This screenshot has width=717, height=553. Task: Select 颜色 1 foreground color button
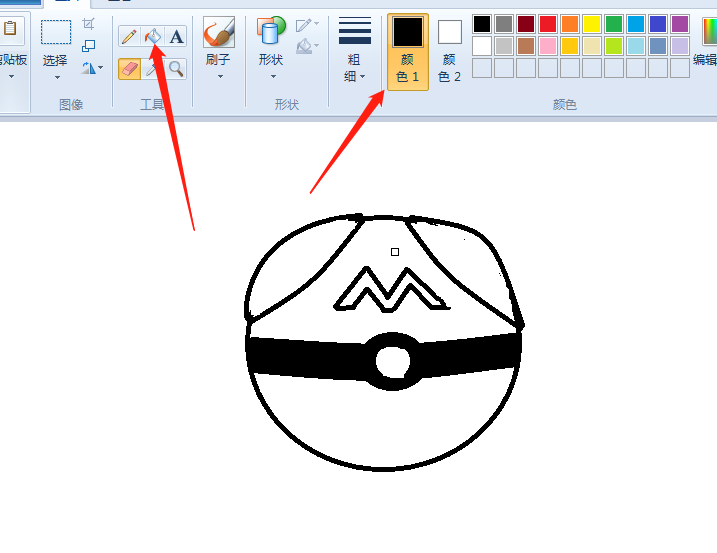[408, 52]
